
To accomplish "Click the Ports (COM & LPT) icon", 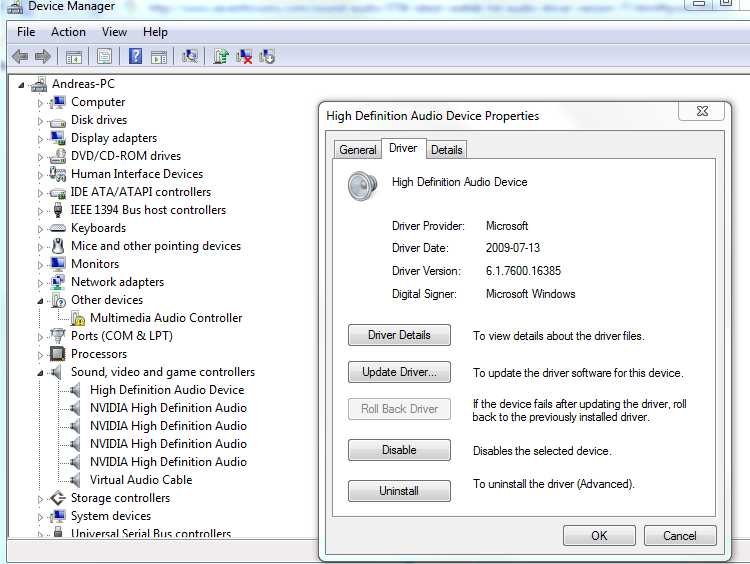I will [x=58, y=336].
